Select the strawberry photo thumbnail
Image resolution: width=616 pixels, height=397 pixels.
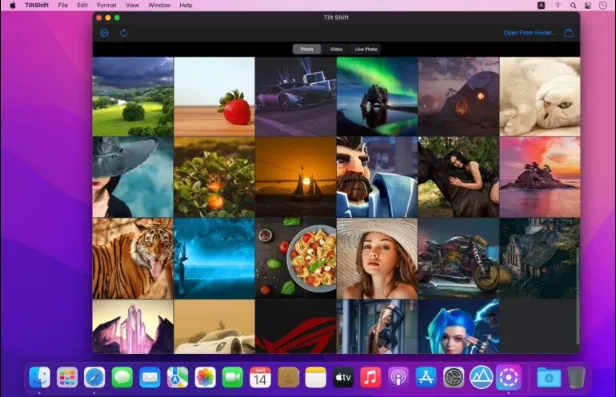[x=214, y=97]
